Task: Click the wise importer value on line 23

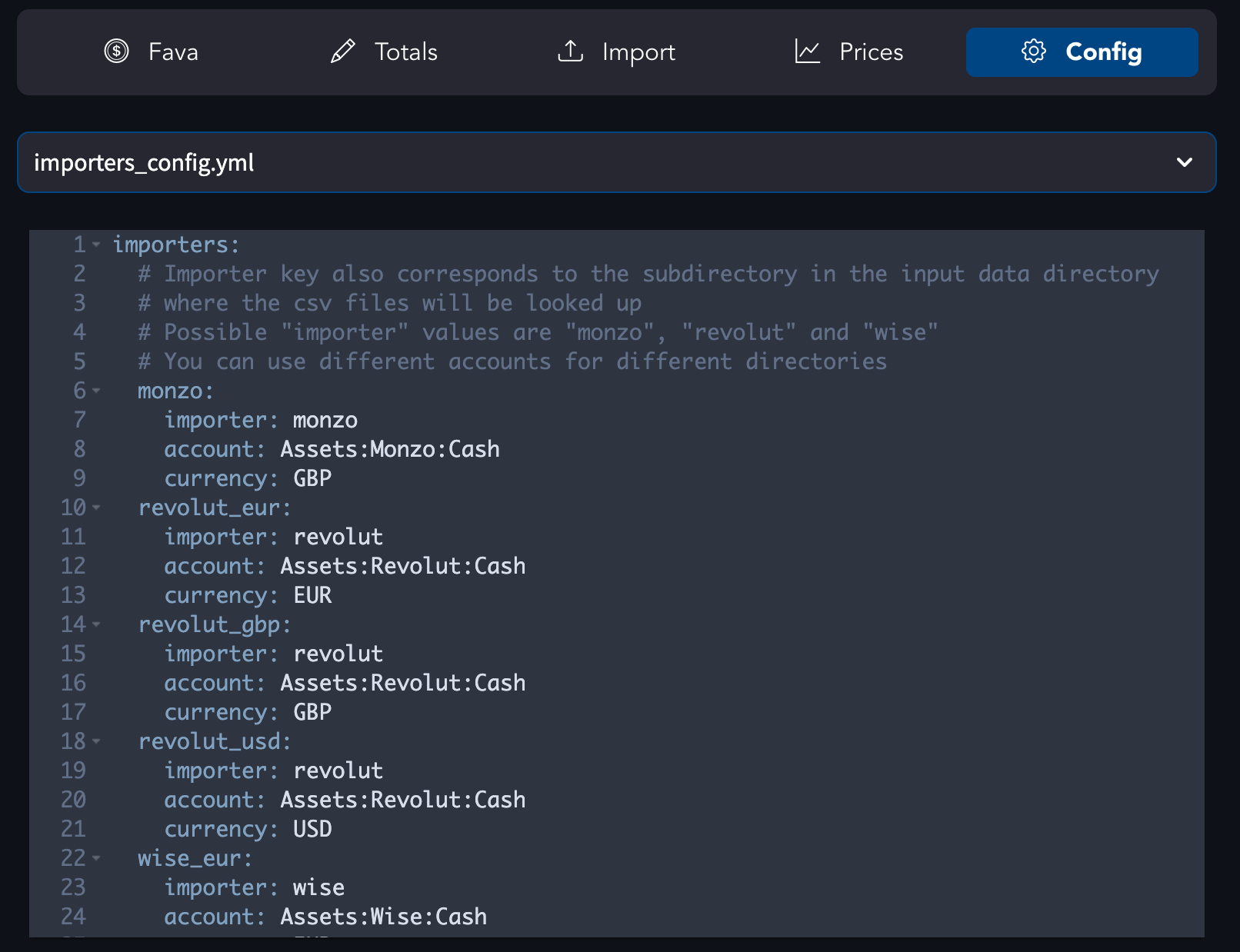Action: [318, 887]
